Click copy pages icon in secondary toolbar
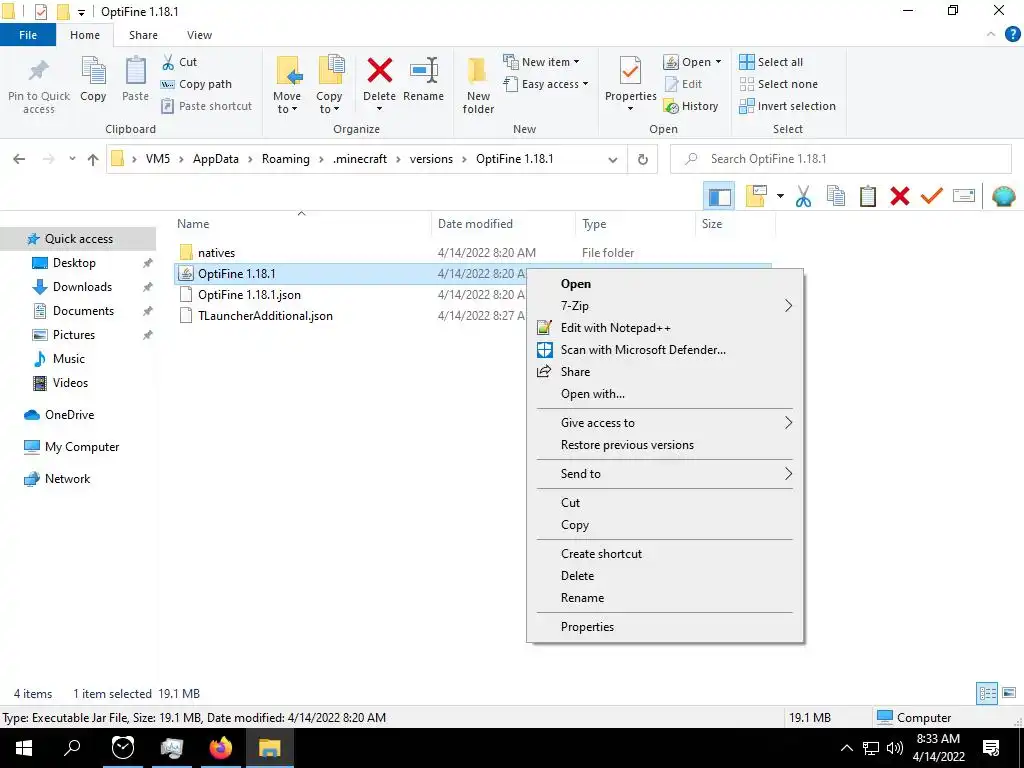Viewport: 1024px width, 768px height. point(835,196)
